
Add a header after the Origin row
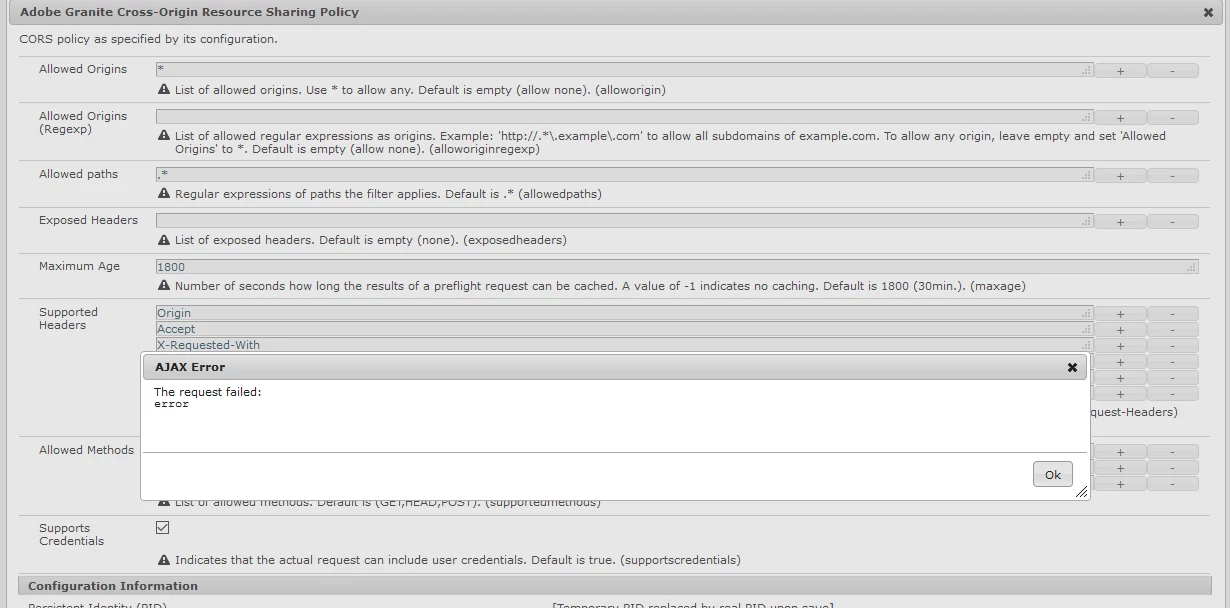point(1120,314)
